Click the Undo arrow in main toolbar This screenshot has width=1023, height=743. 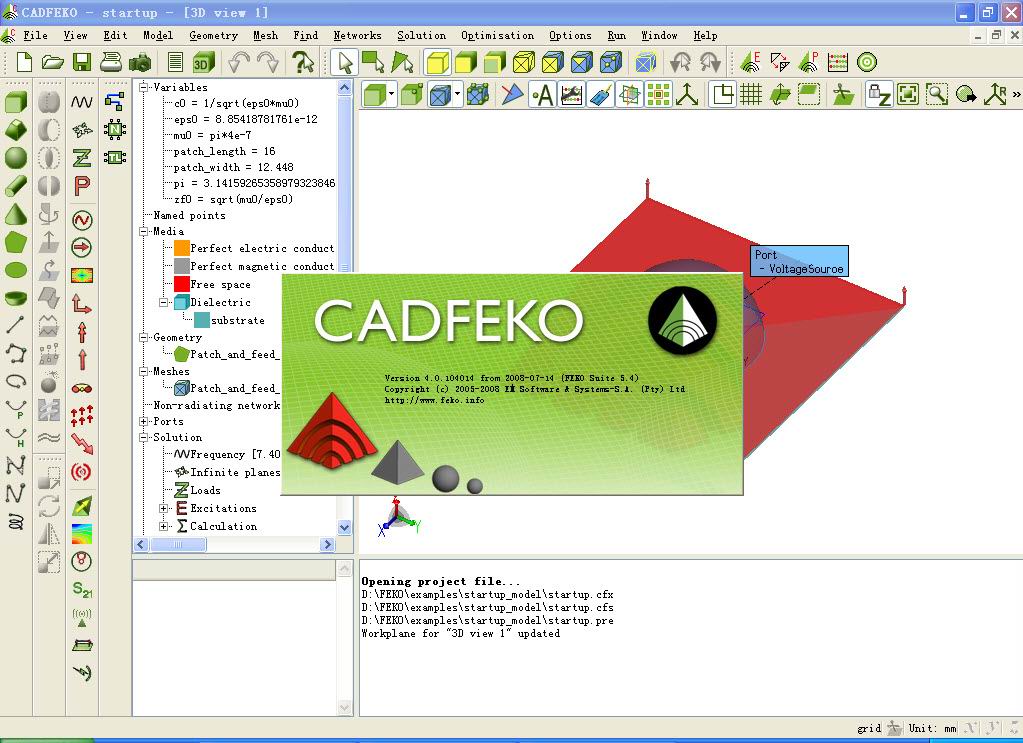click(239, 63)
